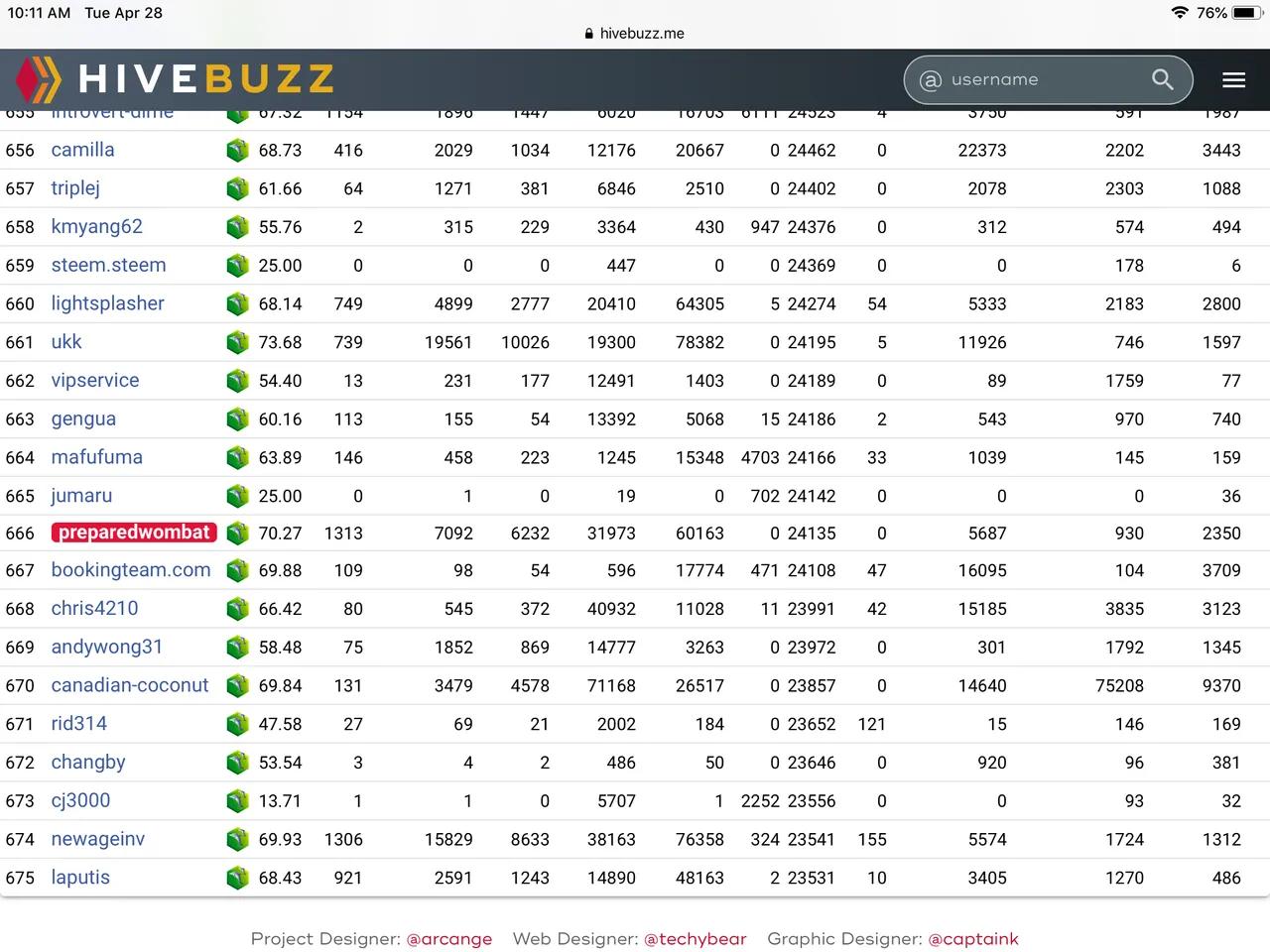Select the highlighted preparedwombat username

pos(134,533)
